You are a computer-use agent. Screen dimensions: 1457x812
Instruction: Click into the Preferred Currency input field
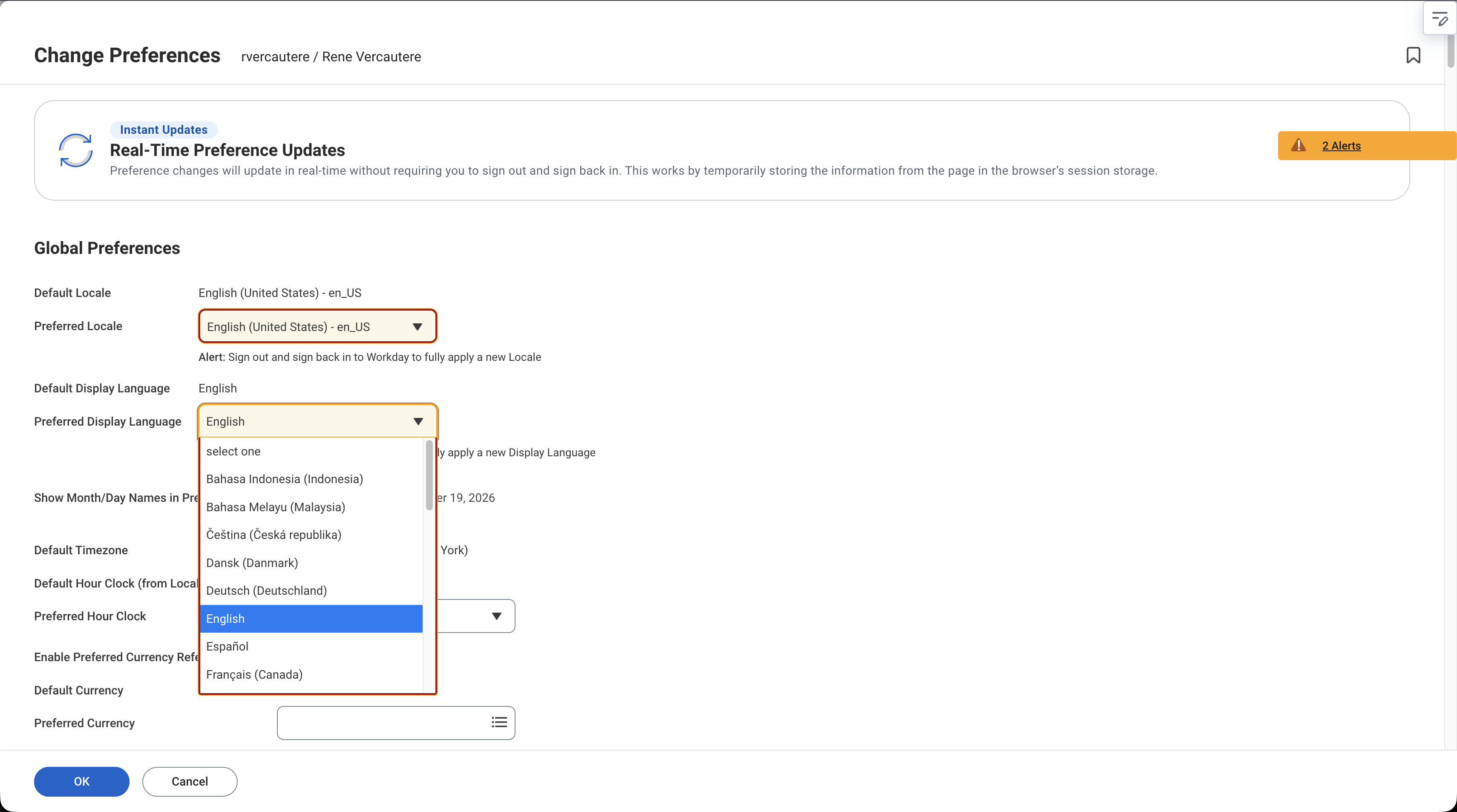396,723
